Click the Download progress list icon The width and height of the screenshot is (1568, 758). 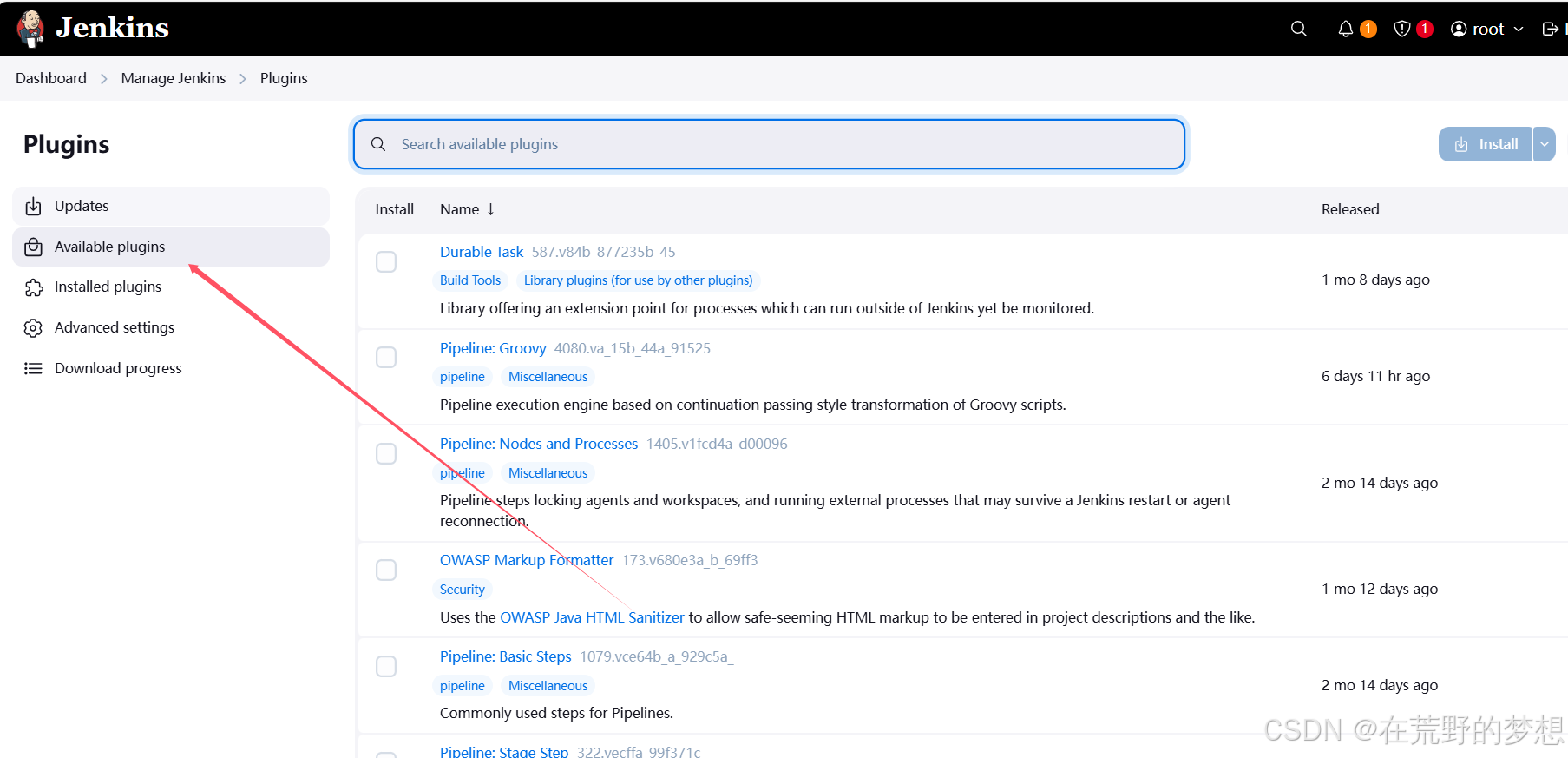[x=33, y=368]
